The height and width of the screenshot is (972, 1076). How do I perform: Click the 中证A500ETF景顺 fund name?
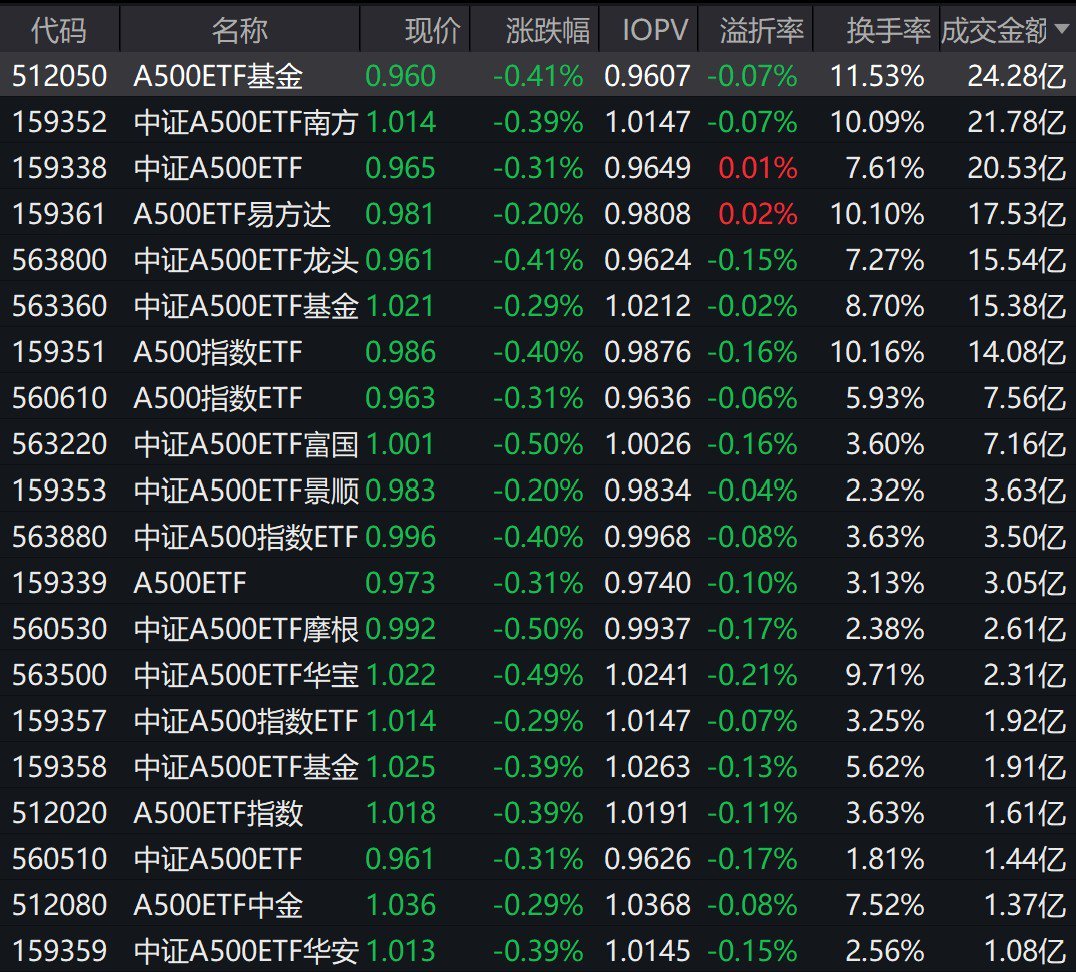tap(245, 490)
